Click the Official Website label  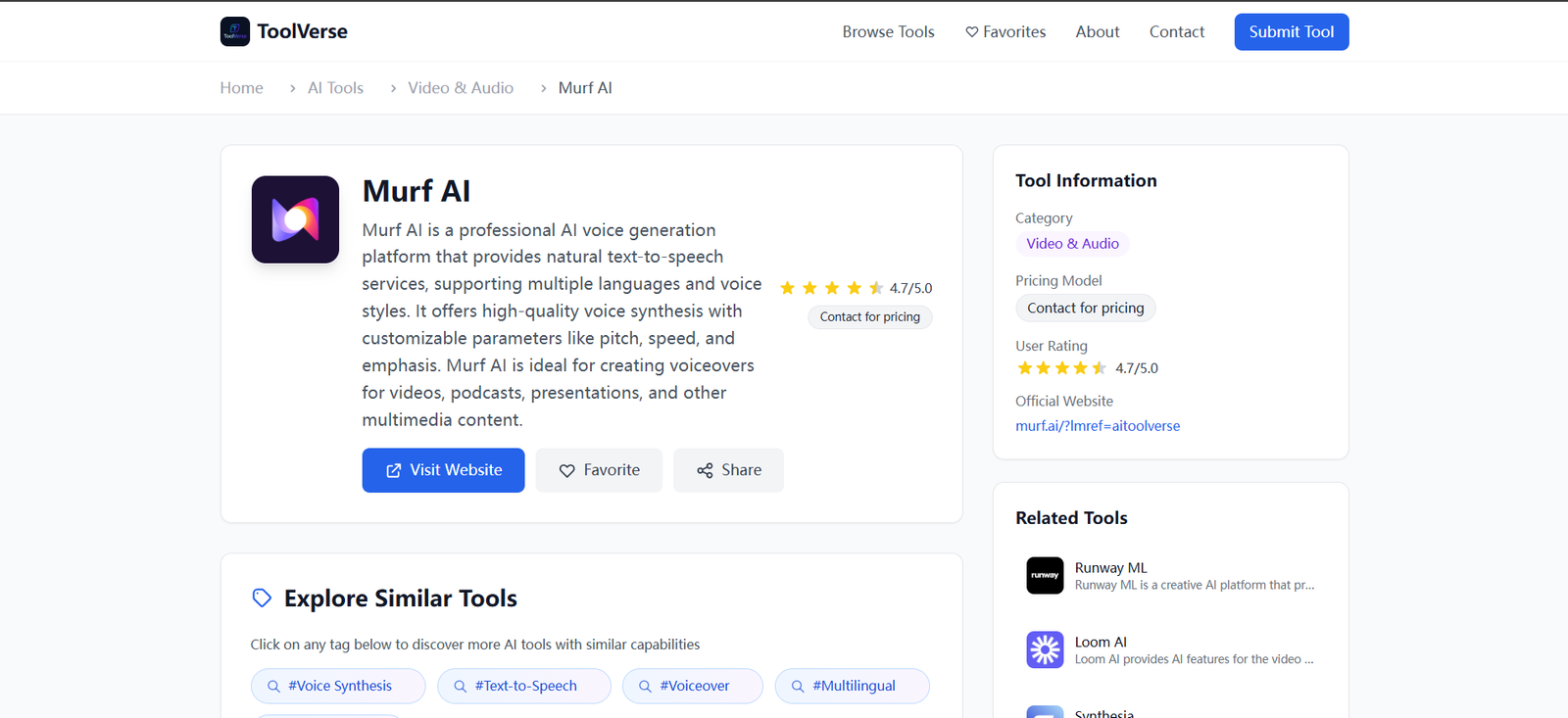pos(1064,402)
